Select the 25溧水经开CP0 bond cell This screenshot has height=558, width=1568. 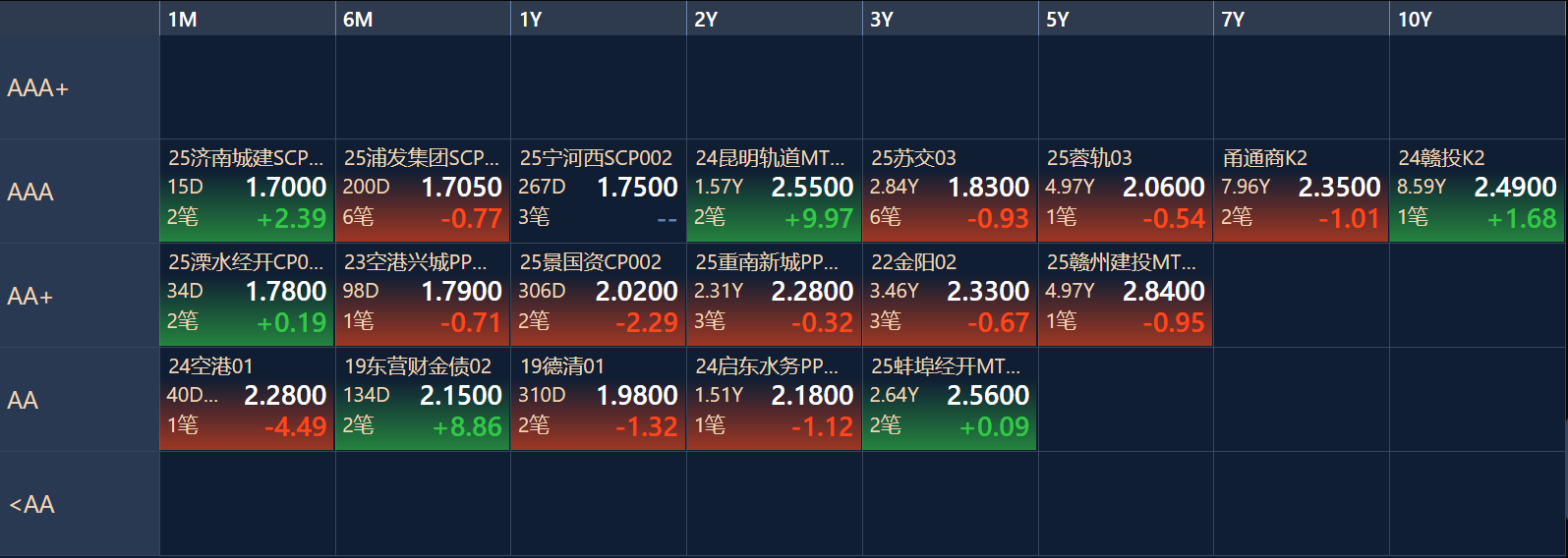tap(247, 295)
